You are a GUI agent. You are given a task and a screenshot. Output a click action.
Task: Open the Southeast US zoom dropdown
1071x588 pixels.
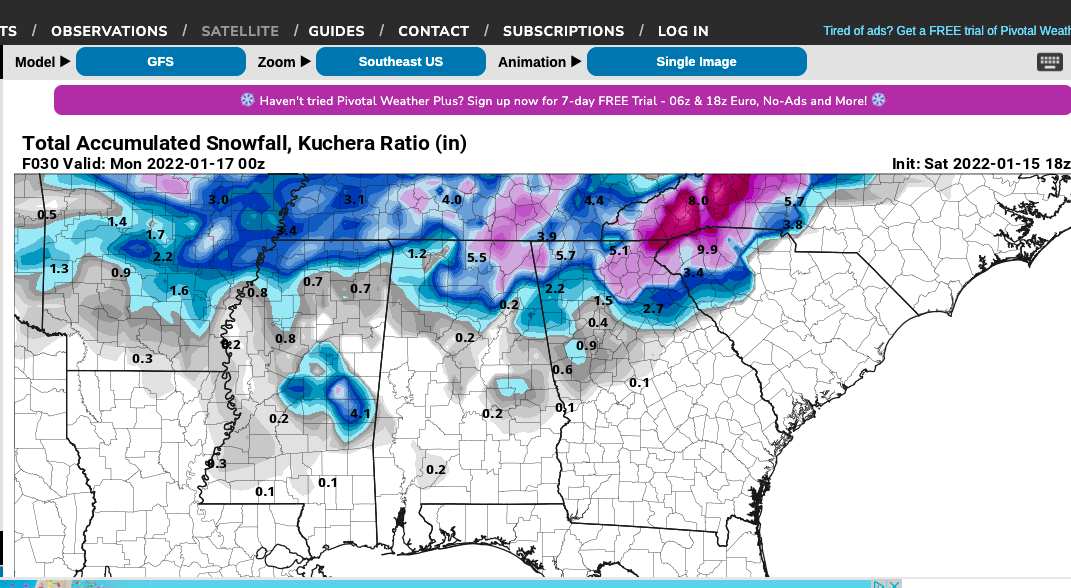(x=401, y=61)
